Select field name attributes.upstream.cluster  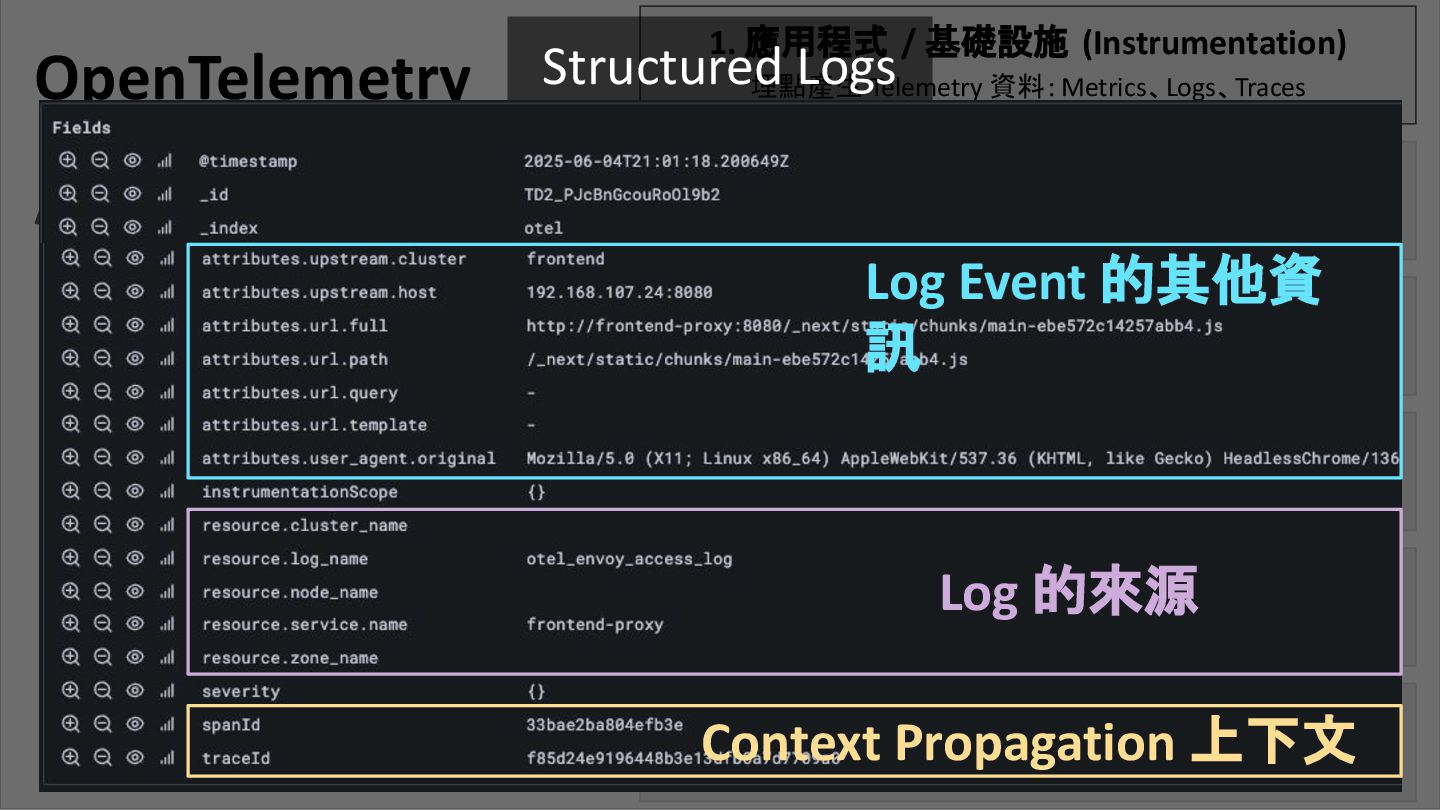pyautogui.click(x=334, y=259)
